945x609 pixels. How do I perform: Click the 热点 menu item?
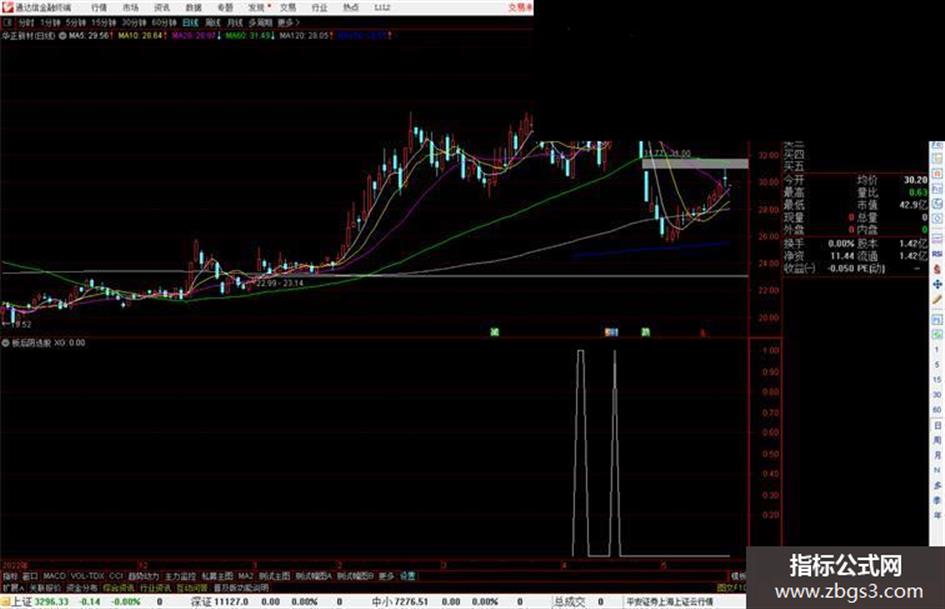351,7
